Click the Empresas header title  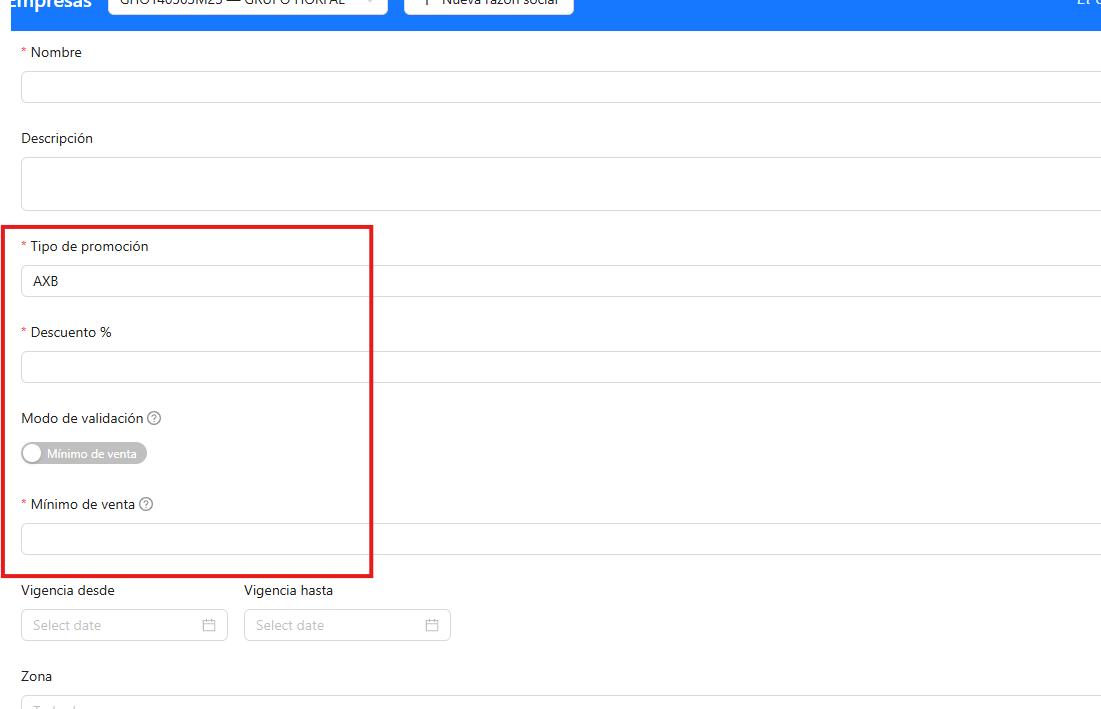[x=51, y=4]
